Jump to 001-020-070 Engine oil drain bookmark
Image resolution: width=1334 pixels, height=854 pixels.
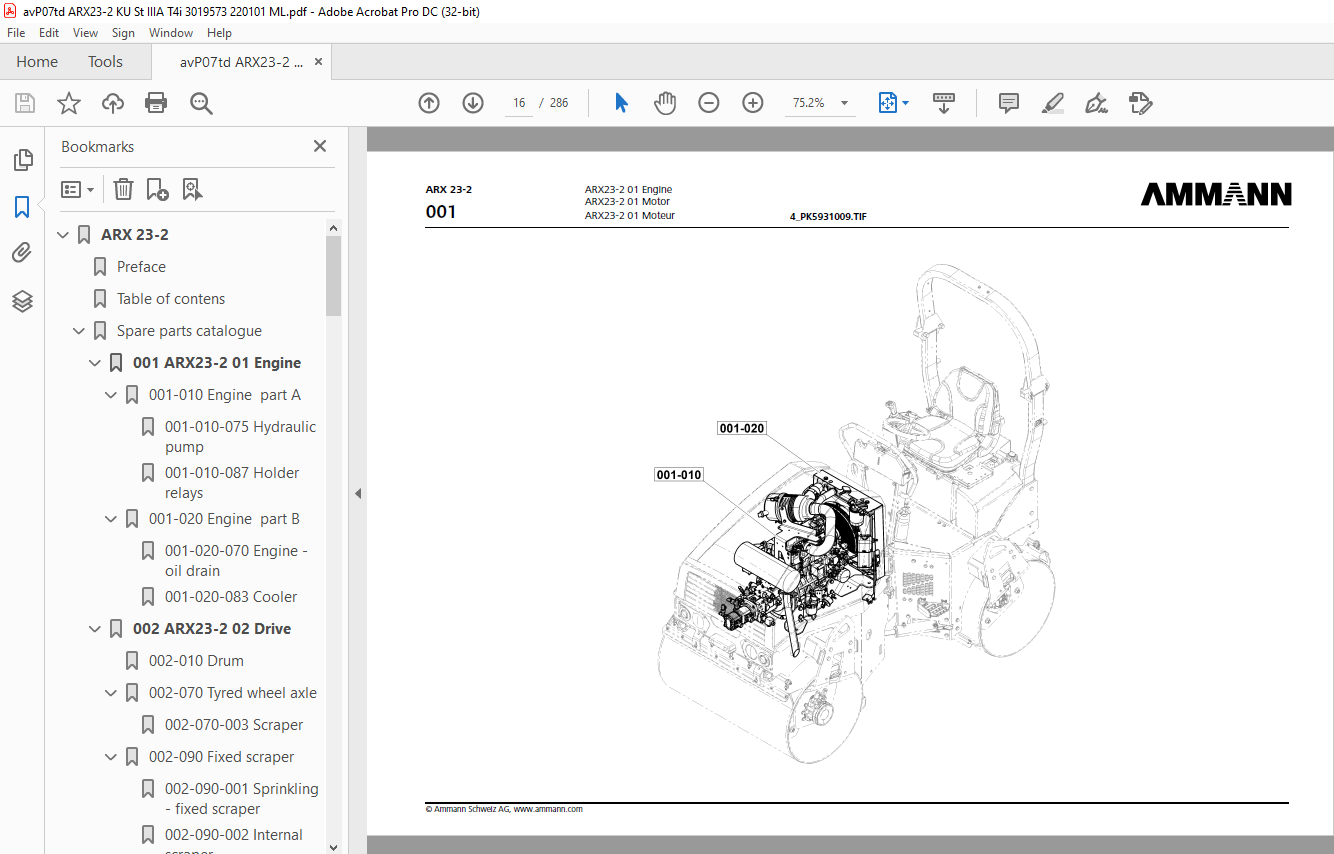click(236, 561)
